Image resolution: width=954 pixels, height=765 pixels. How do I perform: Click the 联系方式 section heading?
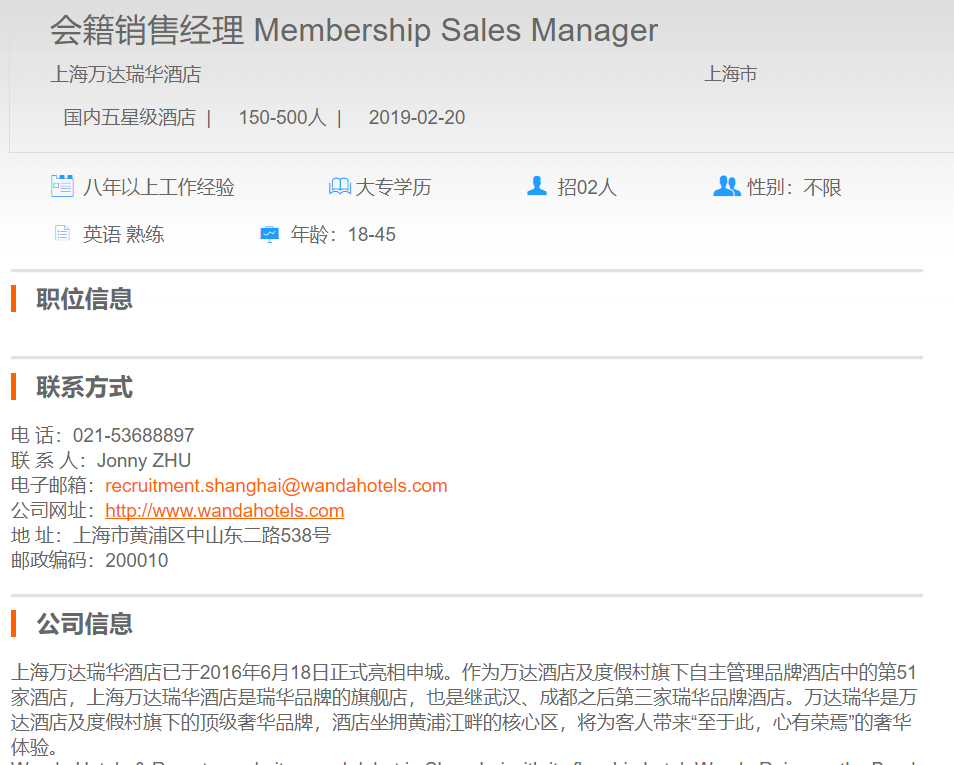[85, 387]
